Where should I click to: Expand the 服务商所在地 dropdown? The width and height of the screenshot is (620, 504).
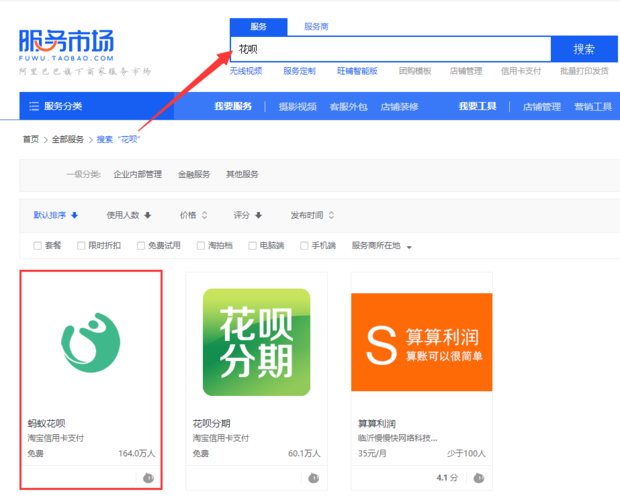pos(382,246)
